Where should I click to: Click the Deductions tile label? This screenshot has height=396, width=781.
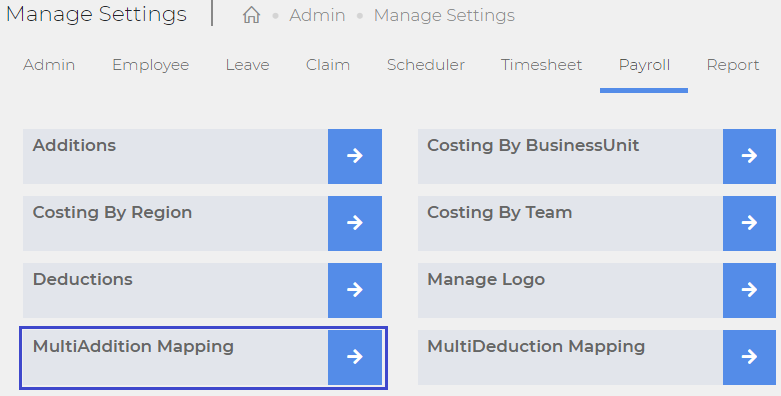83,279
